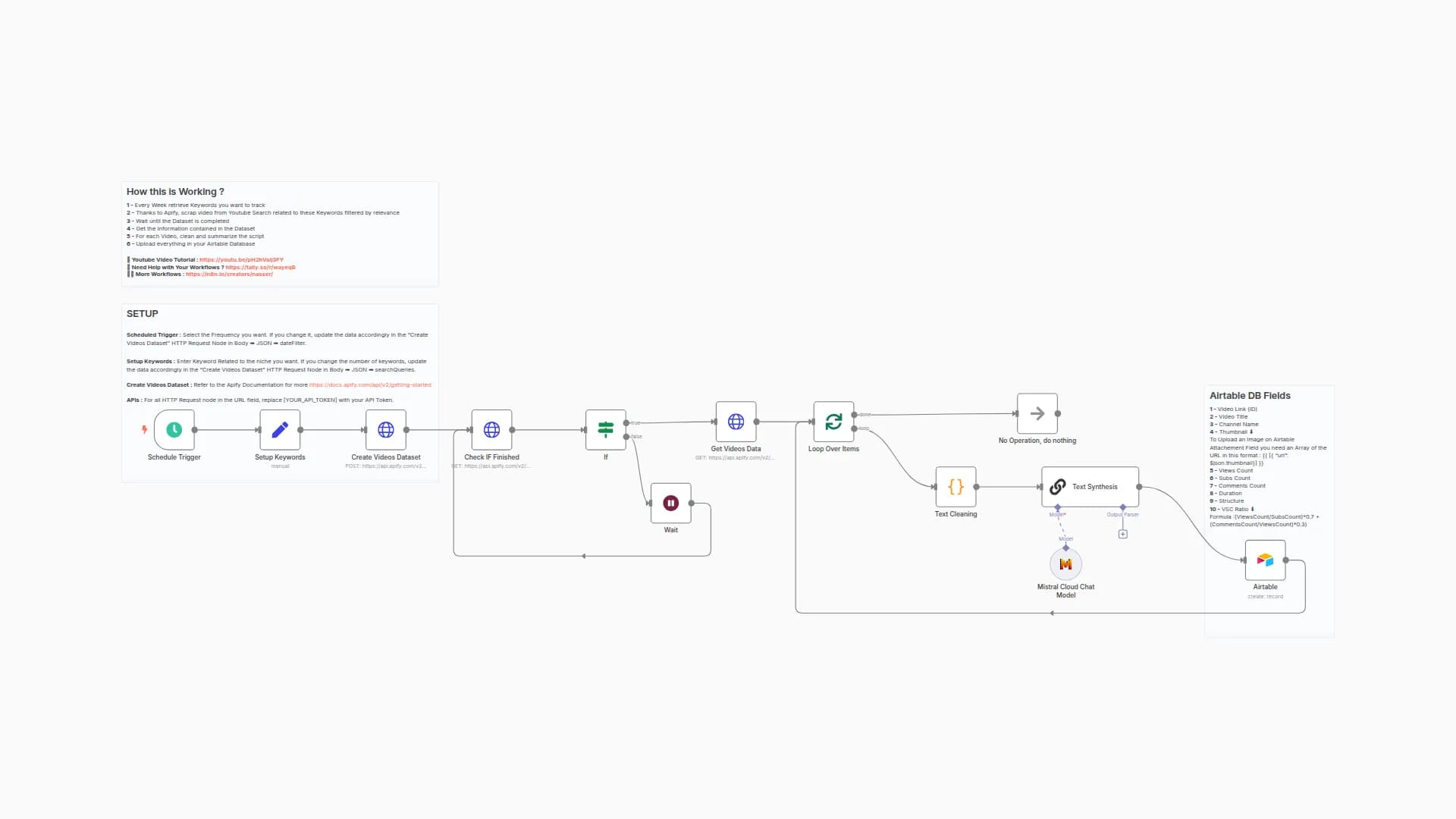
Task: Open the Wait node
Action: 670,502
